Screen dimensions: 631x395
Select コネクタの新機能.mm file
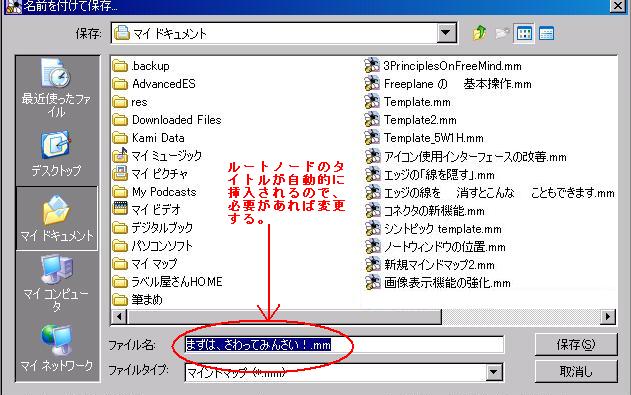[x=425, y=210]
